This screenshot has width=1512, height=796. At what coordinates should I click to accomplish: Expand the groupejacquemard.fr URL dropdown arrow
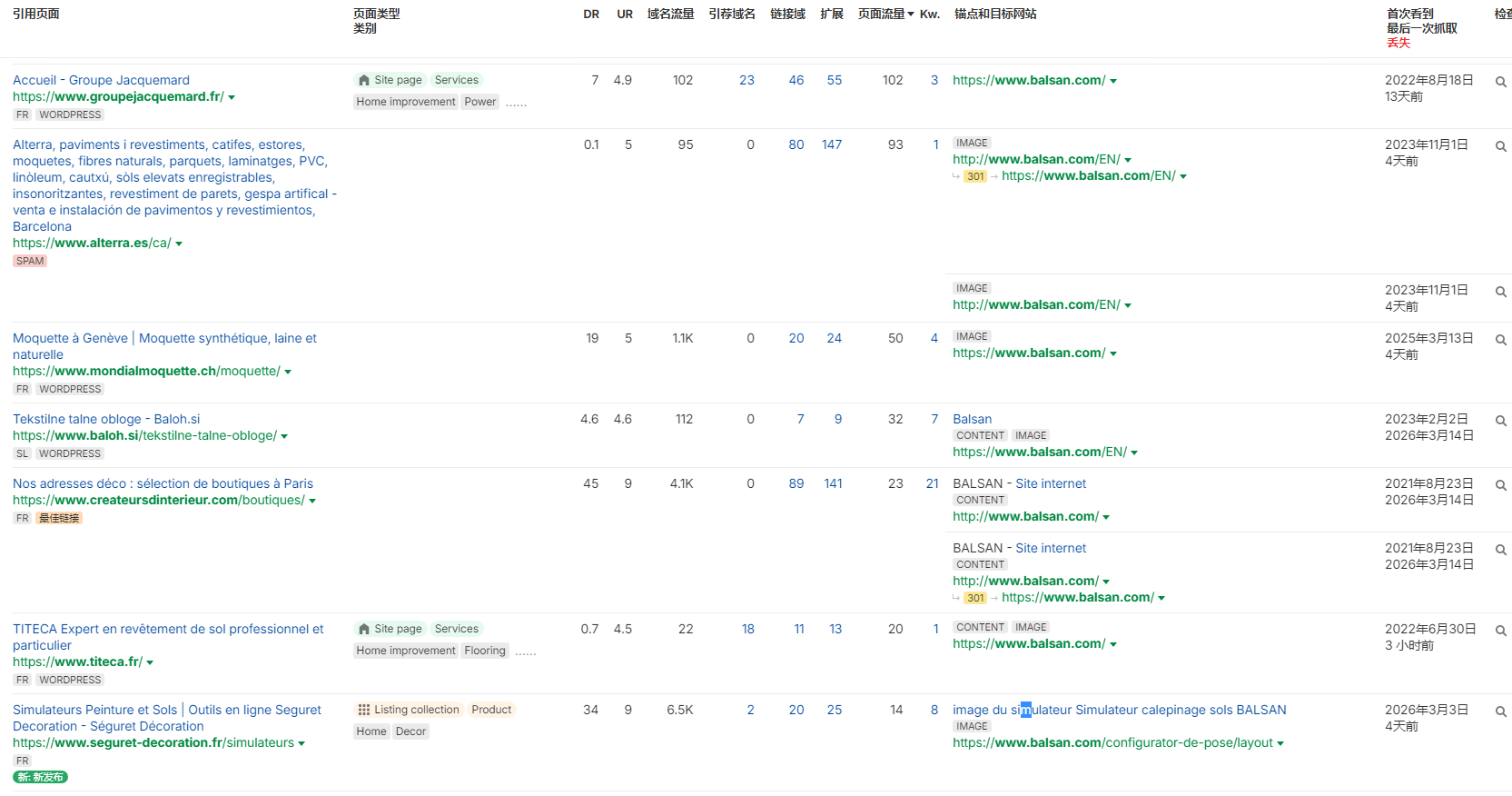pyautogui.click(x=232, y=97)
